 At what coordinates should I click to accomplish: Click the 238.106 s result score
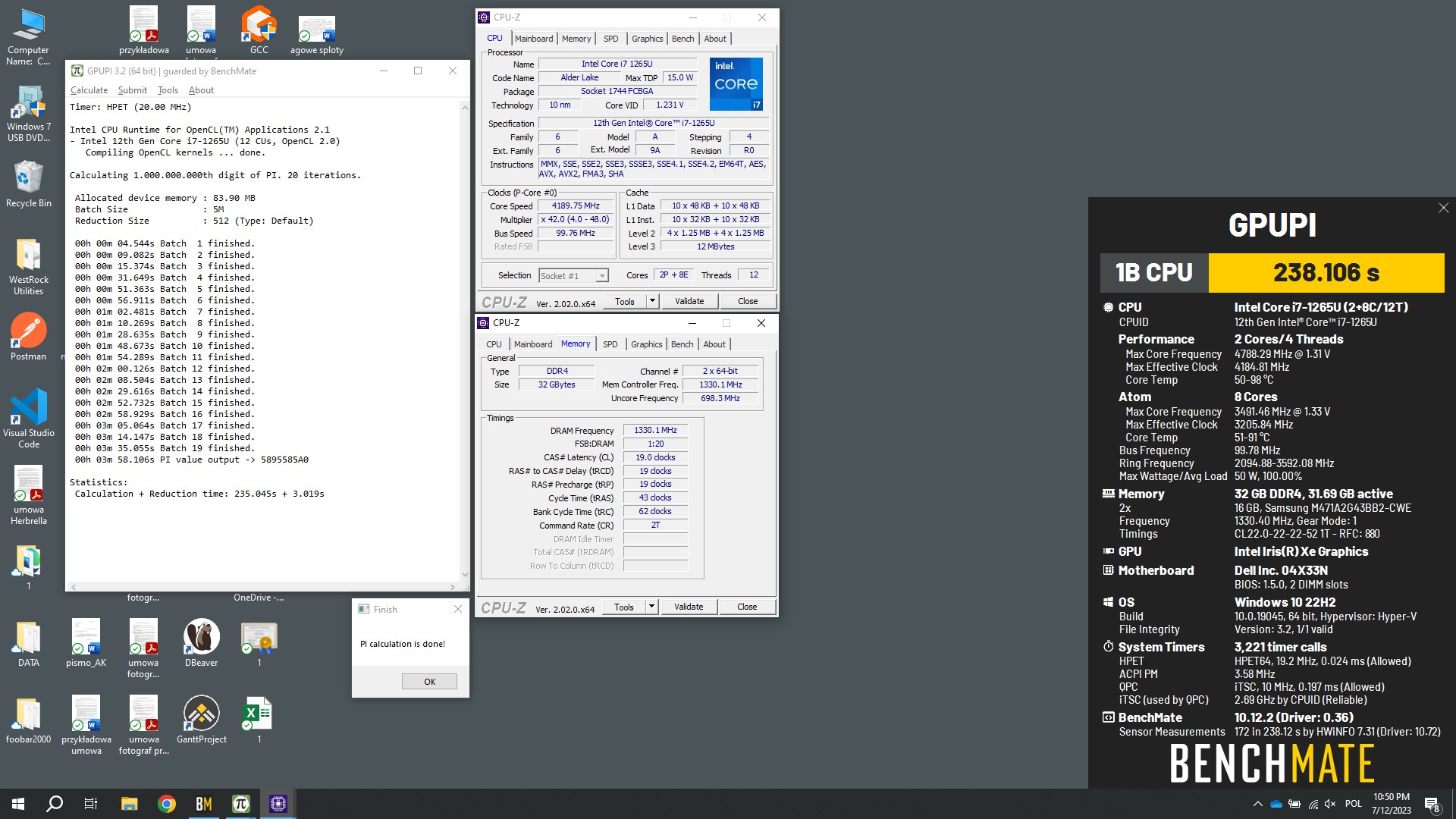click(x=1326, y=273)
